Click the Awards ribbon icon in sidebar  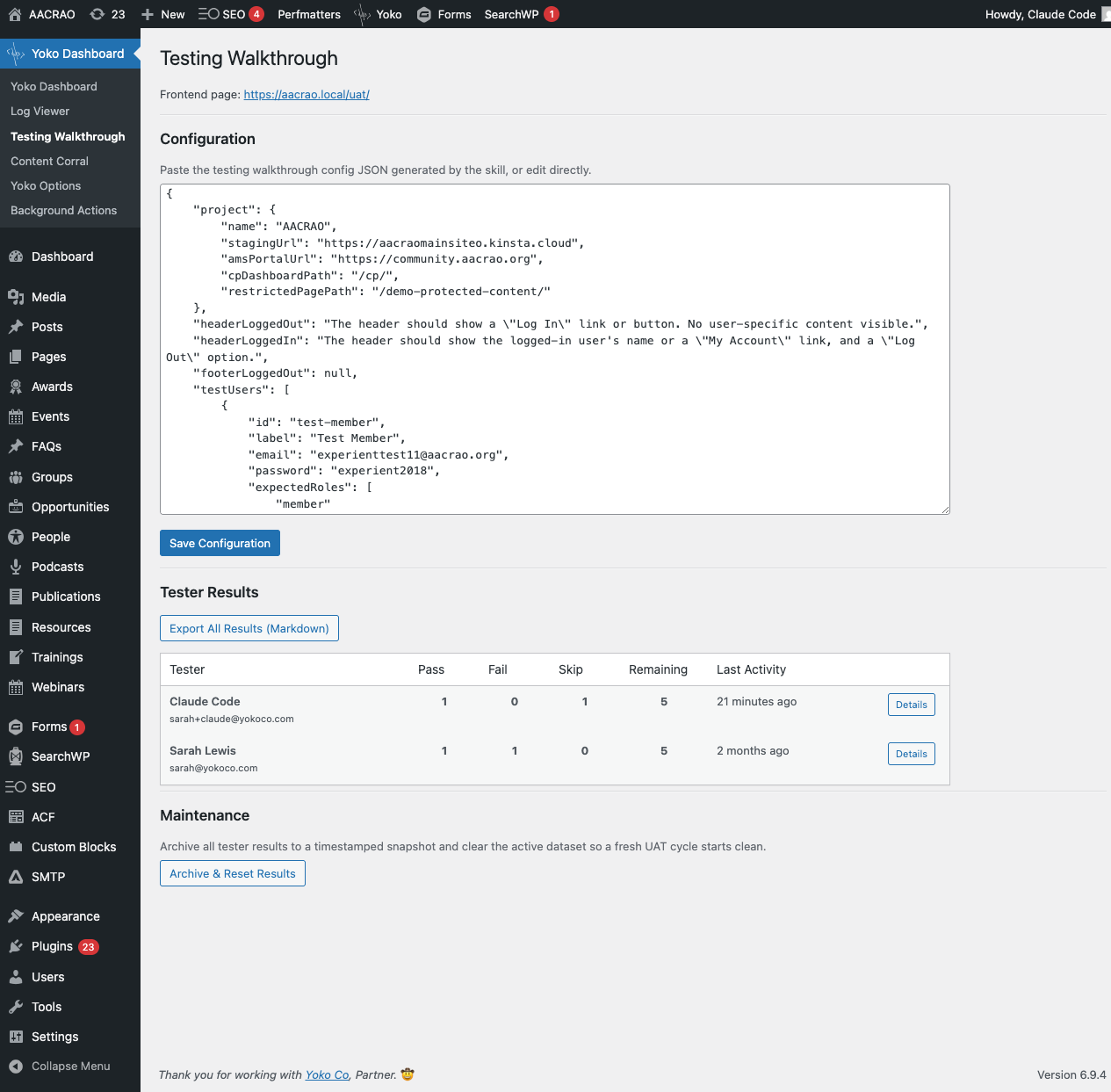16,387
